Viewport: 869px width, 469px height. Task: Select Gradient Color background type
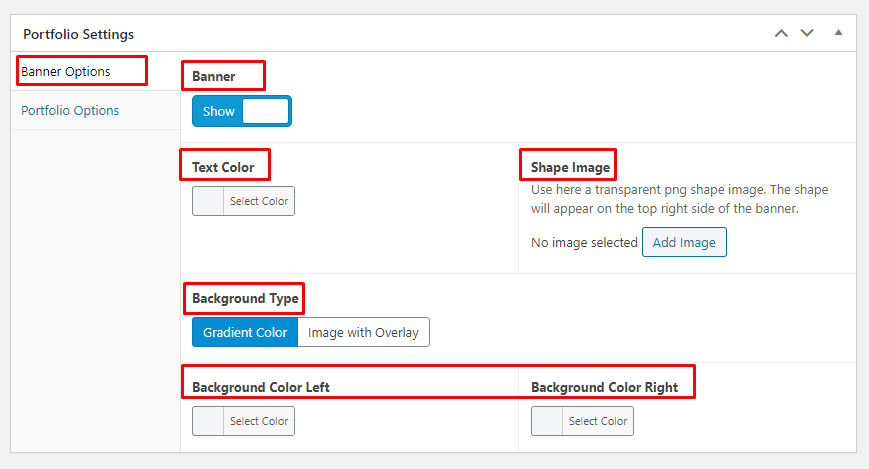point(245,332)
